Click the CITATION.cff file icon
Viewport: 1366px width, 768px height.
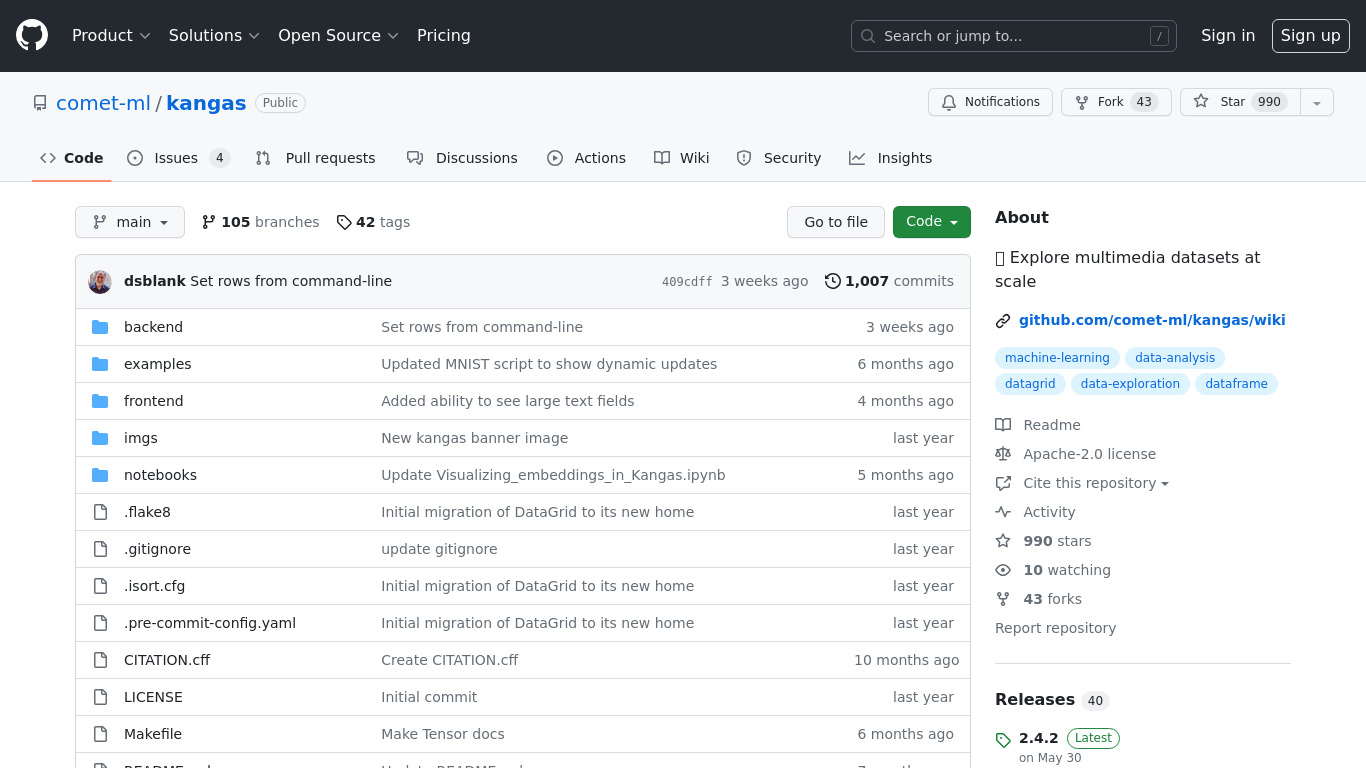tap(100, 660)
